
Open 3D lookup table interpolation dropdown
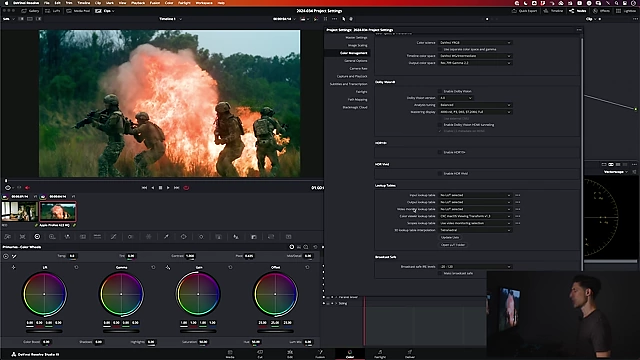tap(475, 230)
